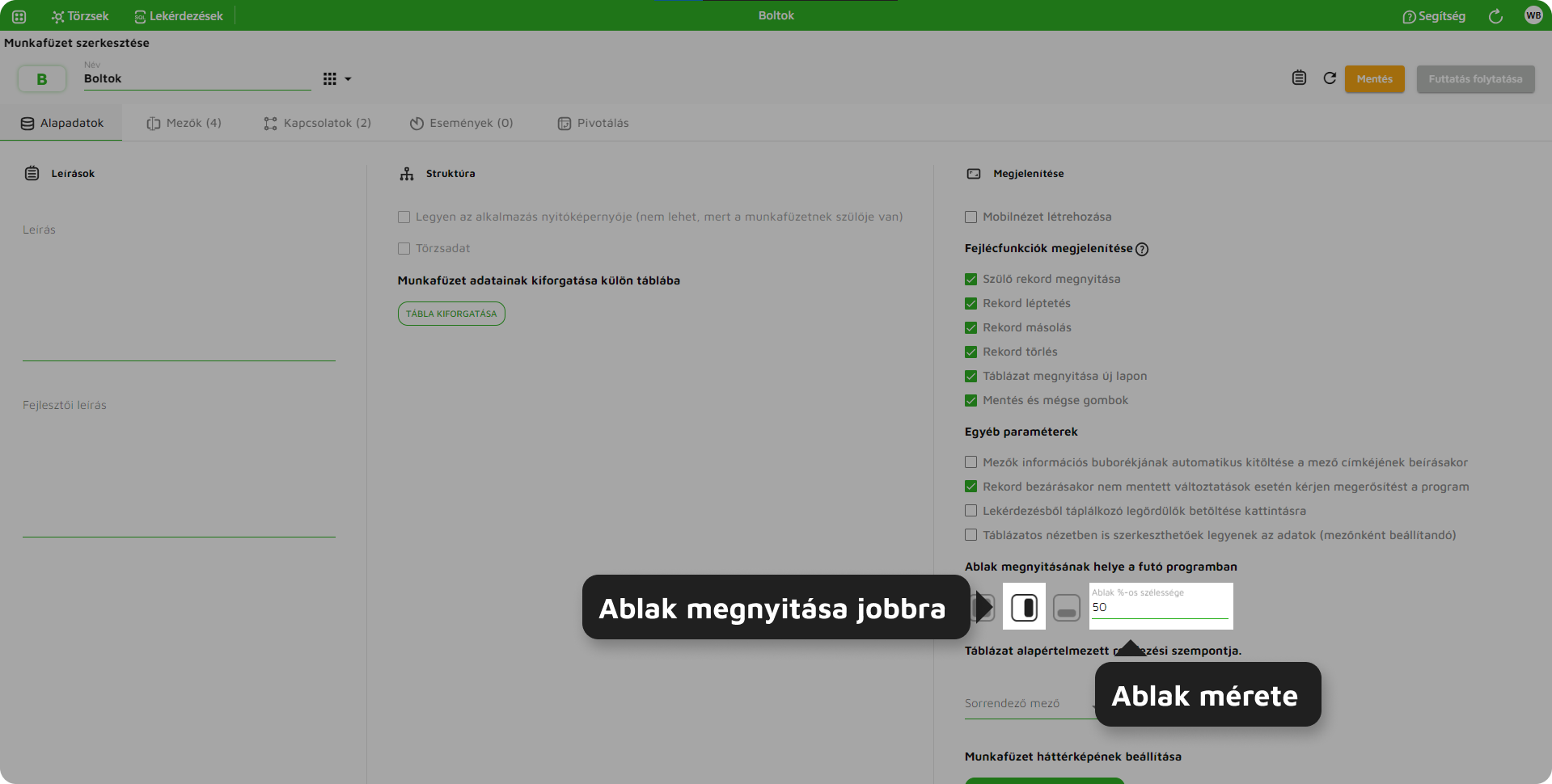Viewport: 1552px width, 784px height.
Task: Toggle the Törzsadat checkbox
Action: pos(404,248)
